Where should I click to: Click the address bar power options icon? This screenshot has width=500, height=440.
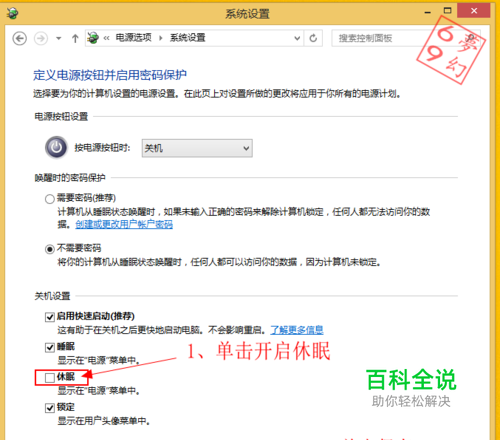(93, 38)
